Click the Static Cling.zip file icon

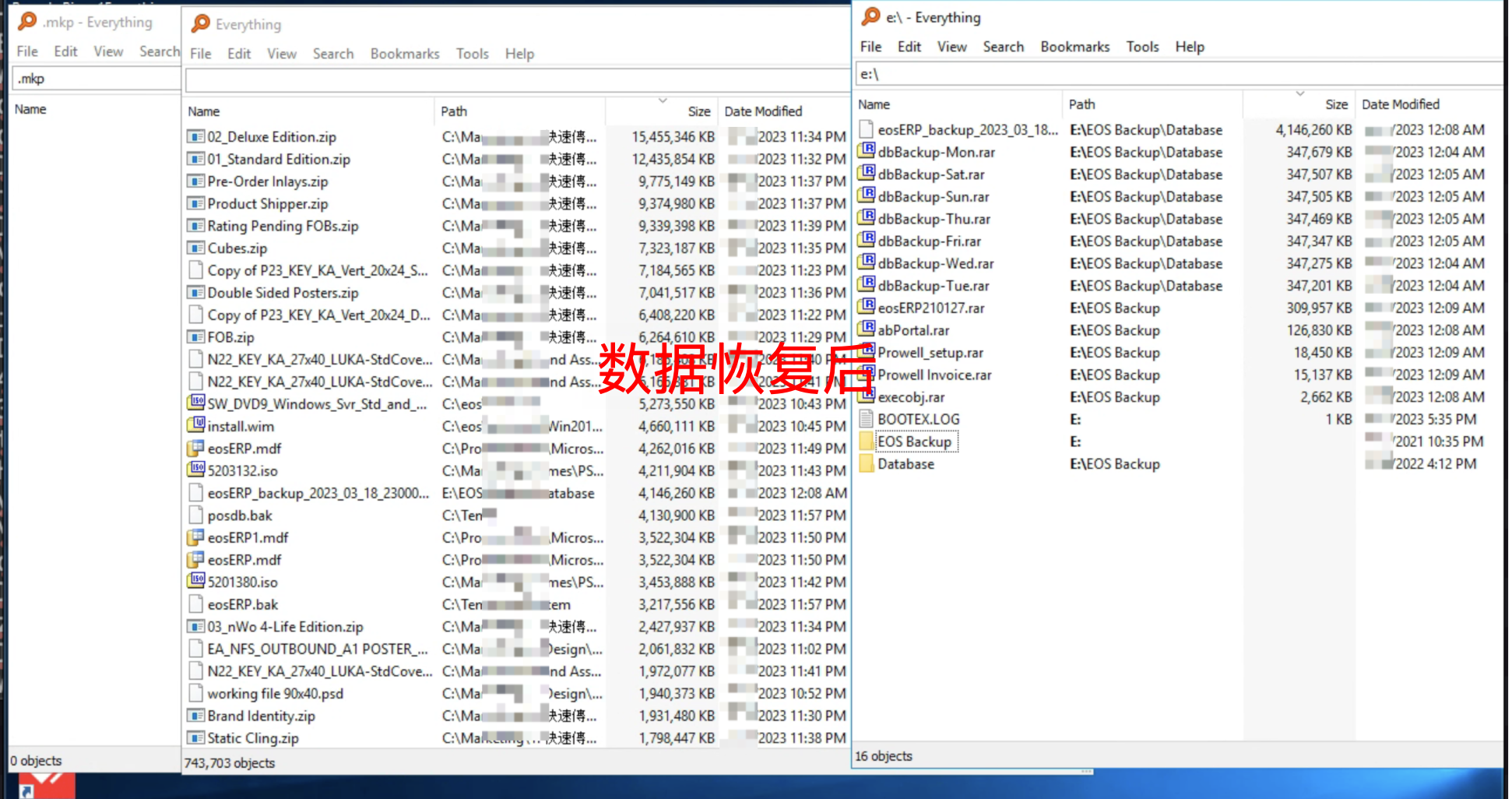(x=195, y=737)
